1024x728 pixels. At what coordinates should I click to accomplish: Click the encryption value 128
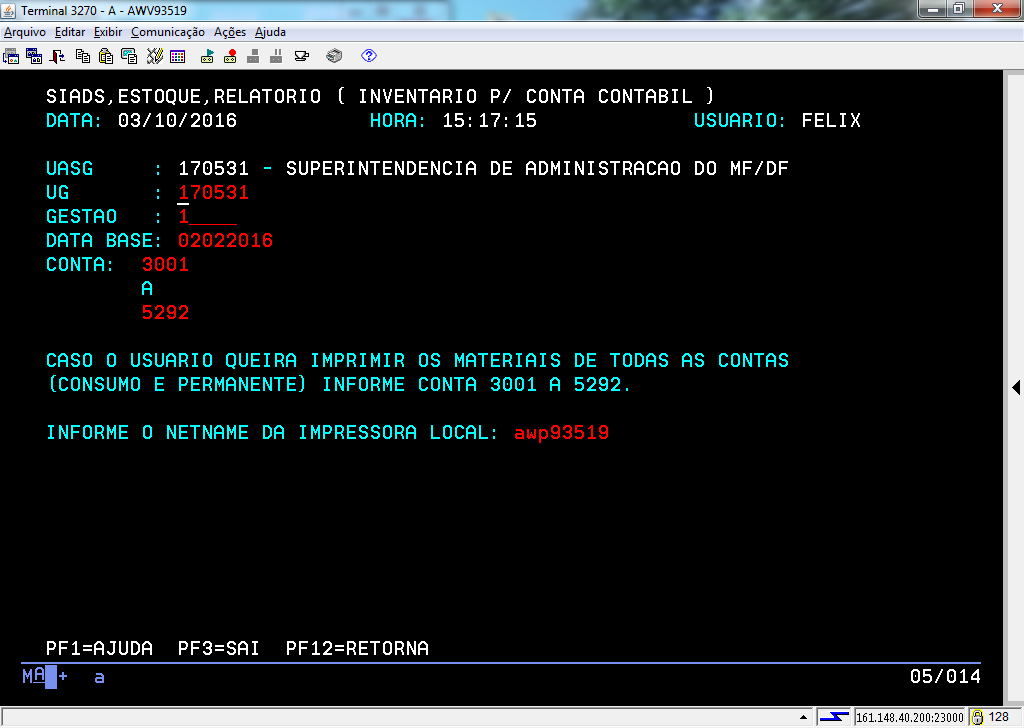pyautogui.click(x=999, y=717)
